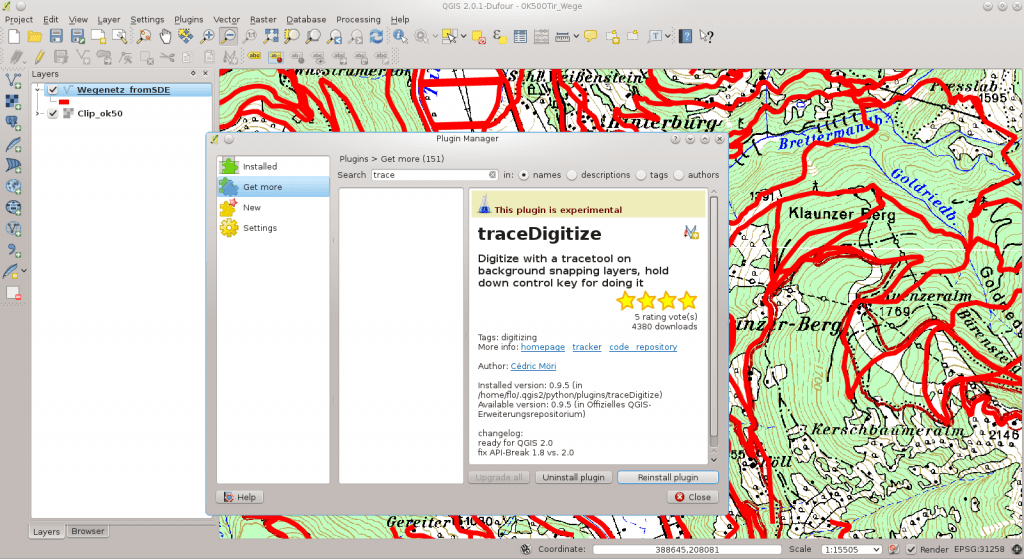1024x559 pixels.
Task: Open the attribute table icon
Action: (x=520, y=37)
